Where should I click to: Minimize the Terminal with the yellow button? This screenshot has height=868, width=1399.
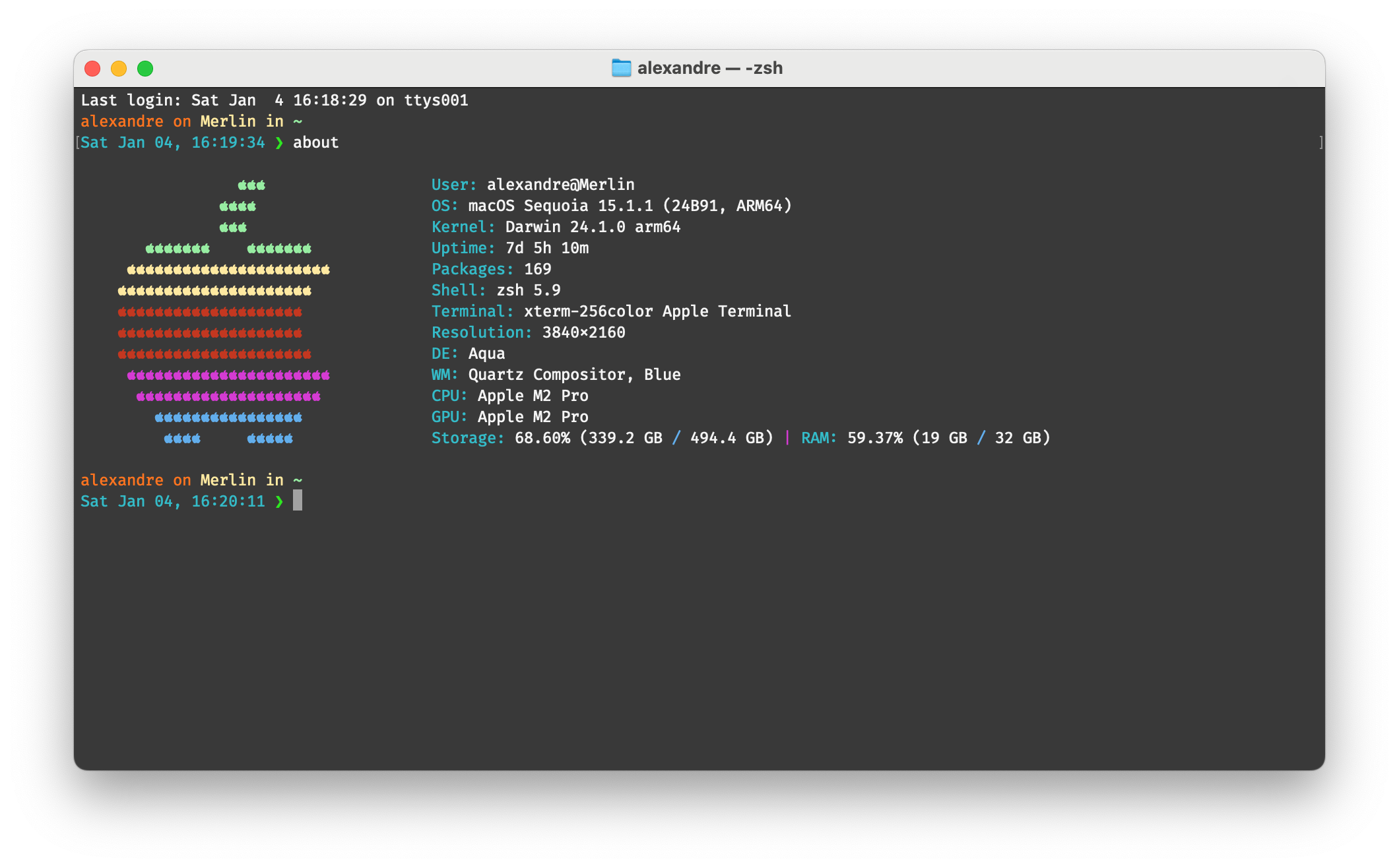(119, 69)
